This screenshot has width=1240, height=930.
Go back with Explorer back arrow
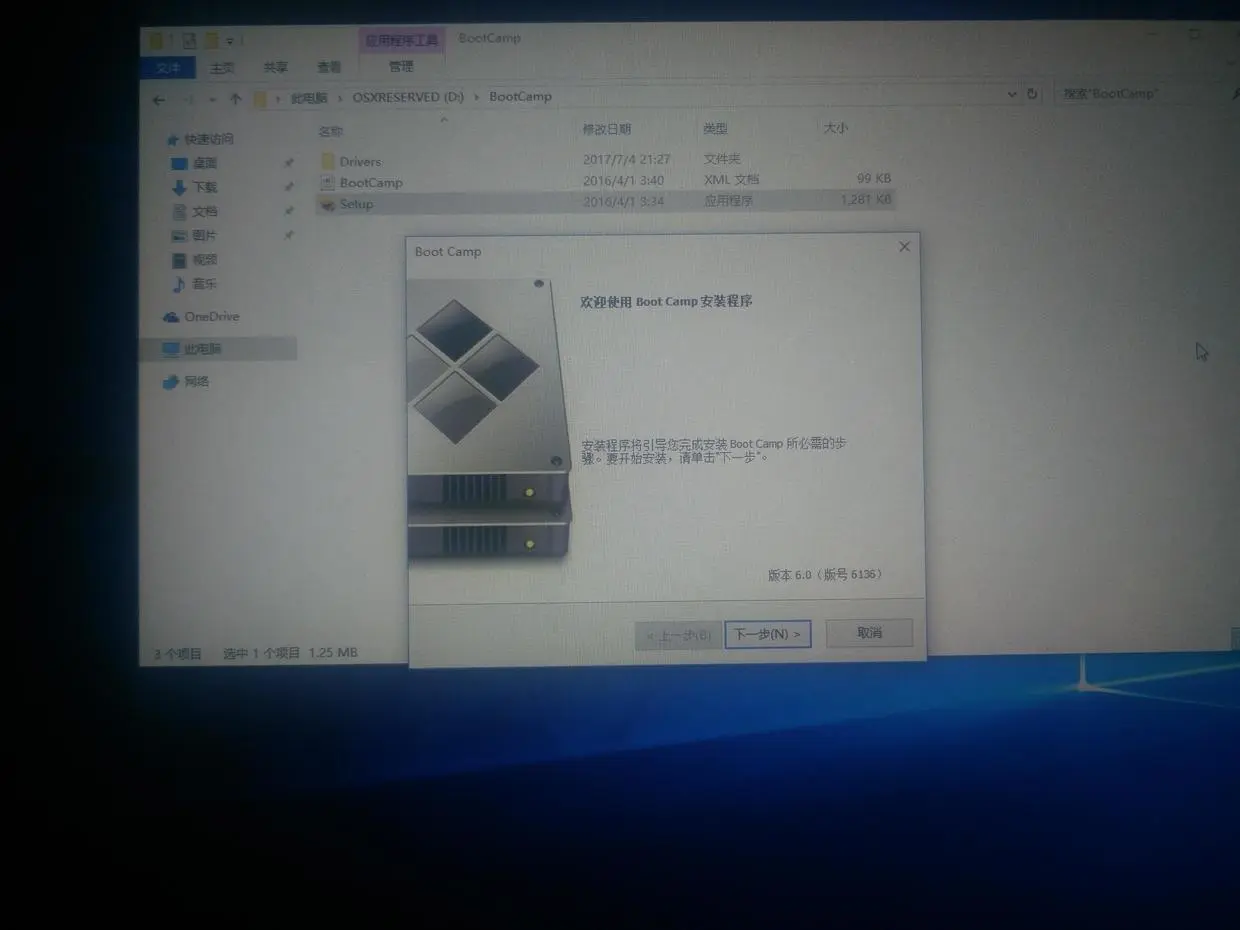[x=159, y=98]
